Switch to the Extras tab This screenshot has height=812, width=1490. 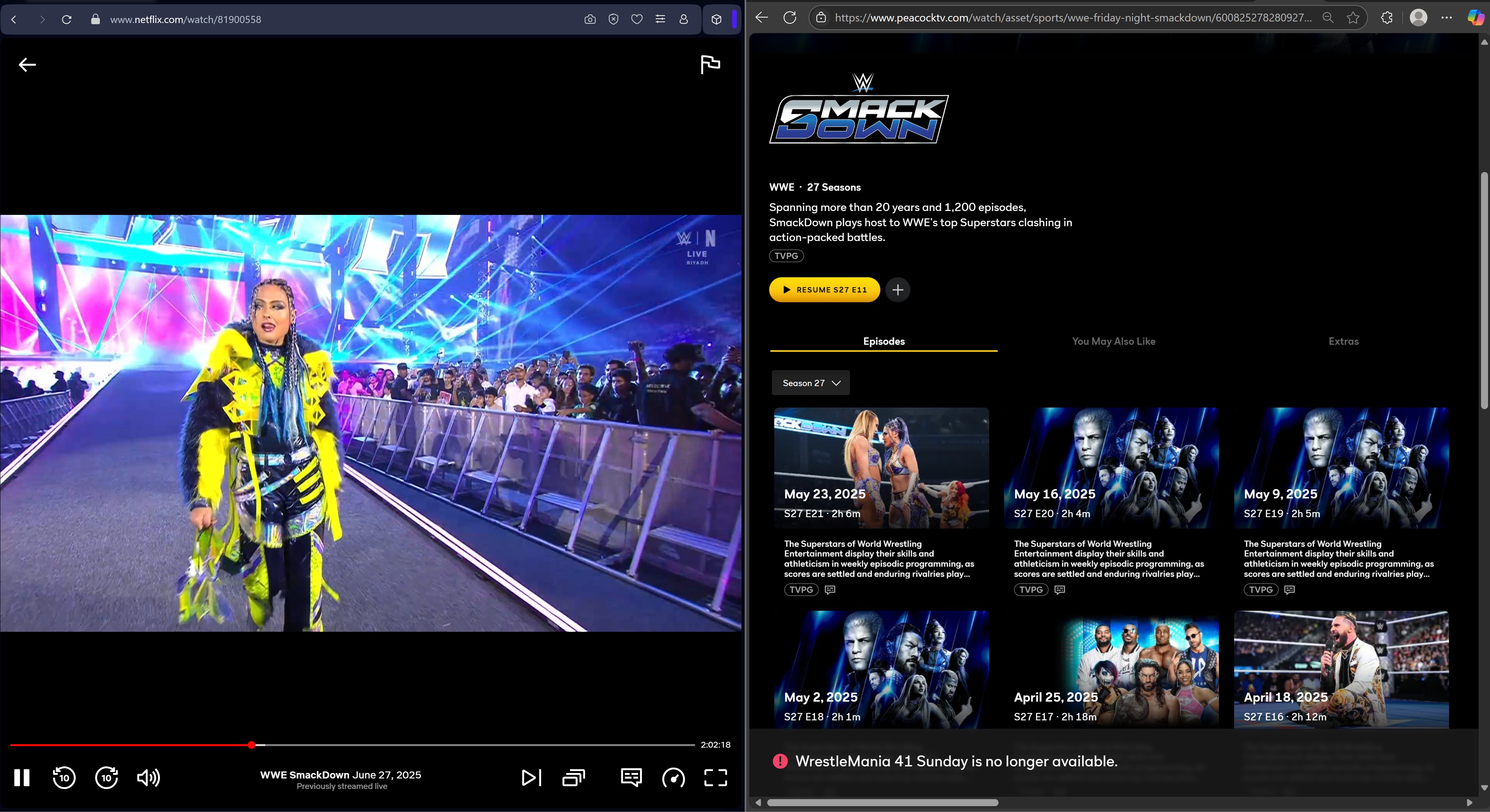pyautogui.click(x=1343, y=341)
